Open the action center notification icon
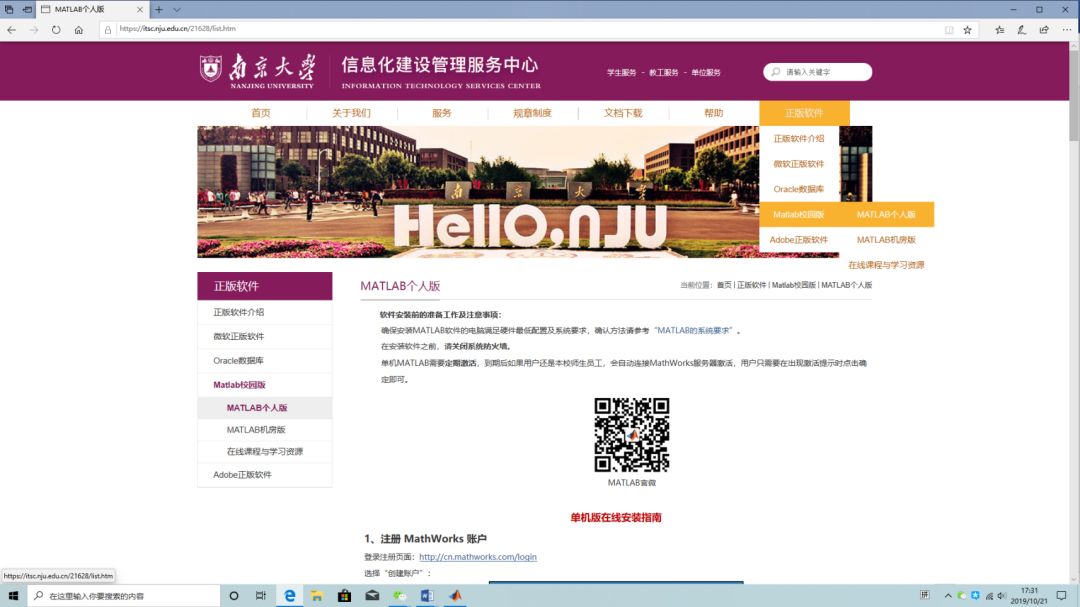 tap(1061, 595)
